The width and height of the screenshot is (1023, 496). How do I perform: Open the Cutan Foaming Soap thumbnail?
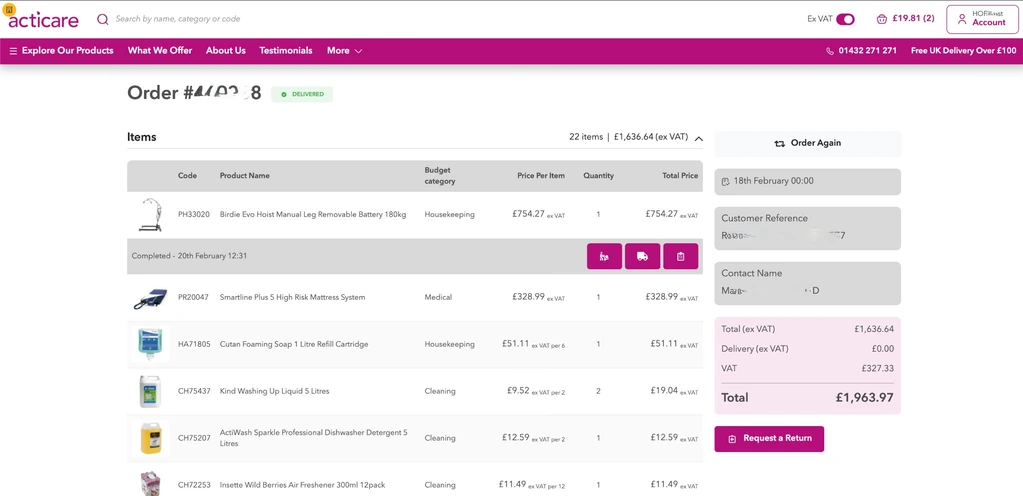click(x=151, y=344)
